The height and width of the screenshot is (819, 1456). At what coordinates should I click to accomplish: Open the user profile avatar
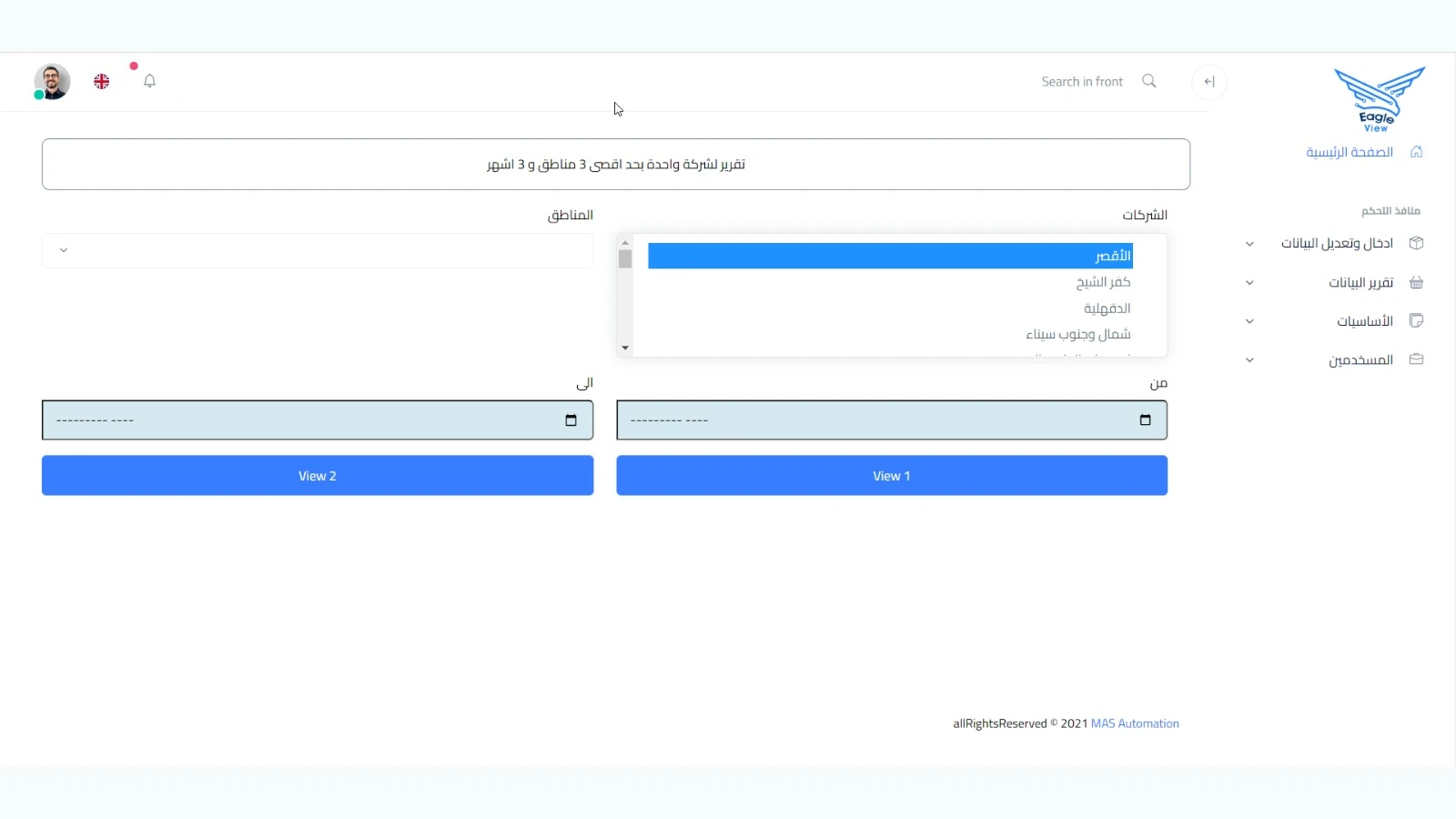[52, 82]
